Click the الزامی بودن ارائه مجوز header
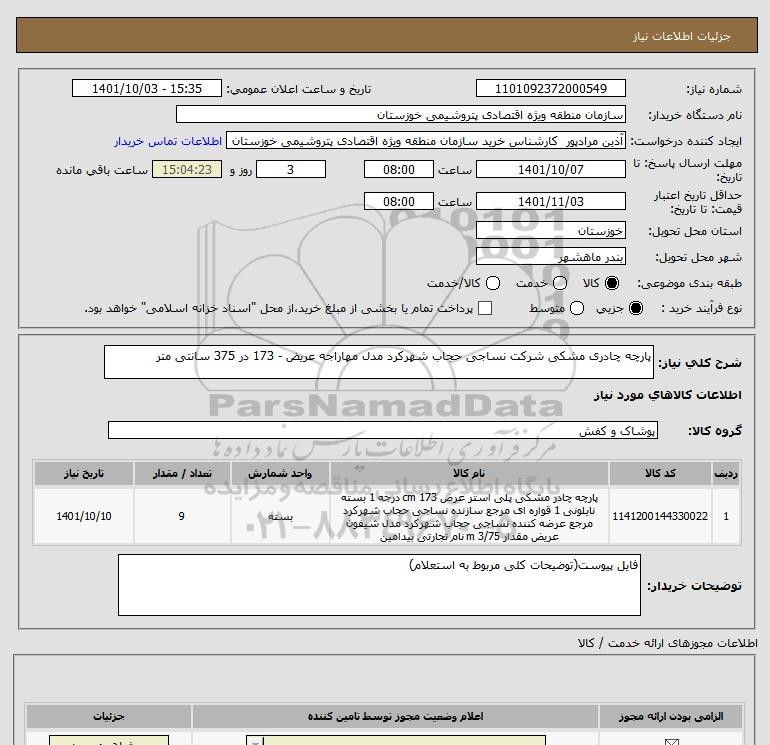This screenshot has width=770, height=745. click(x=670, y=717)
